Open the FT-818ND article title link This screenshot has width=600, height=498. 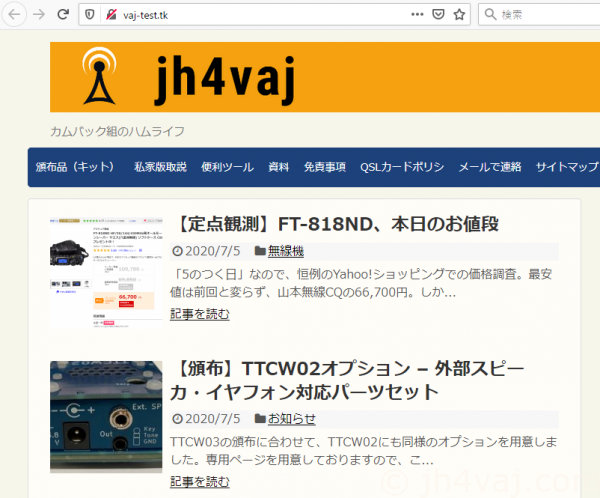338,222
